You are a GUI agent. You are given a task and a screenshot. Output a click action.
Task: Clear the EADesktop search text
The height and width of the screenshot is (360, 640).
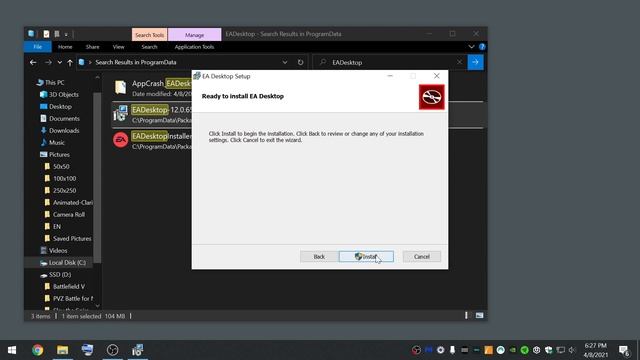pyautogui.click(x=459, y=62)
